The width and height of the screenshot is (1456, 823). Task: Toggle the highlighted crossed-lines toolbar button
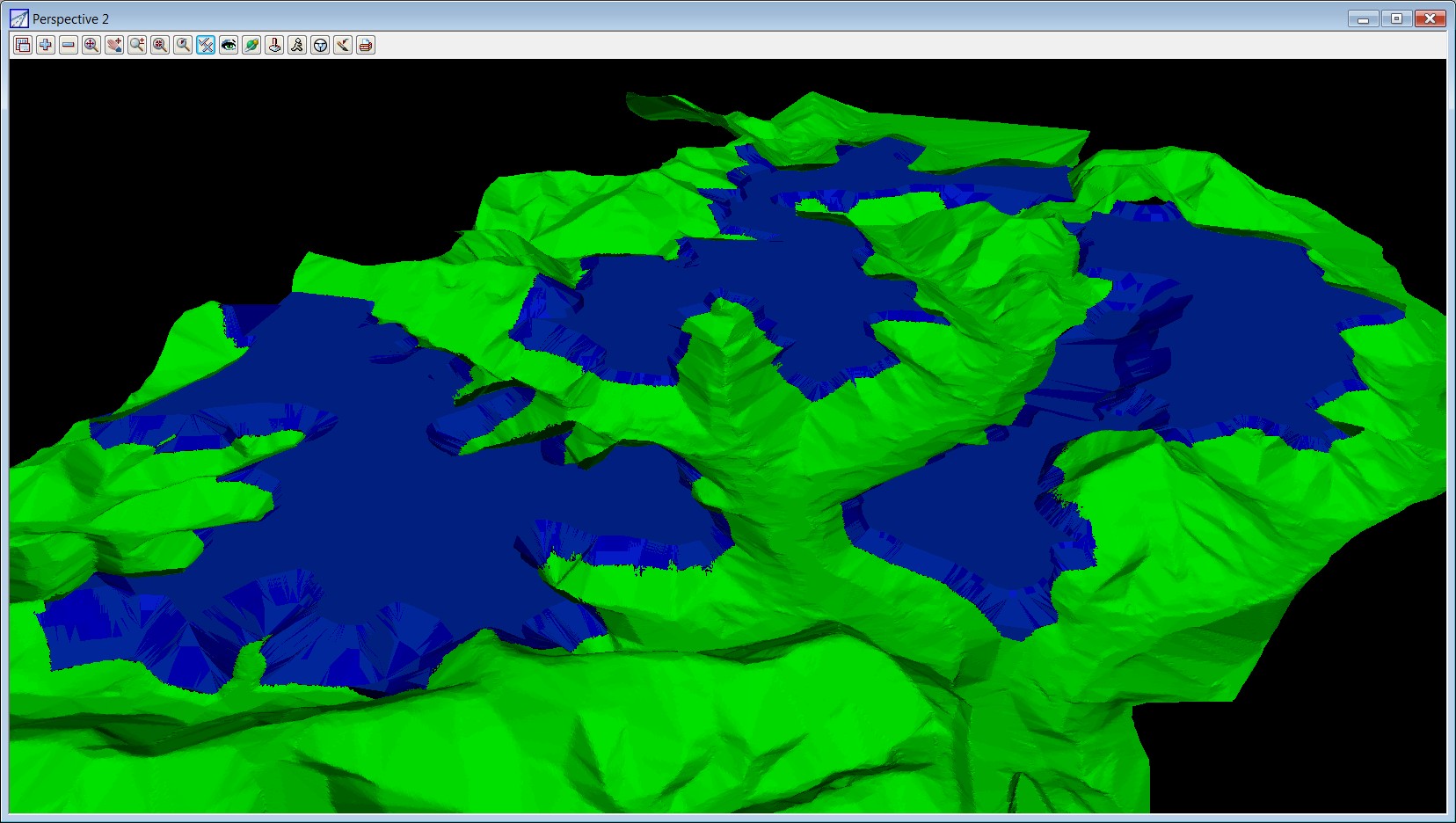pos(206,45)
